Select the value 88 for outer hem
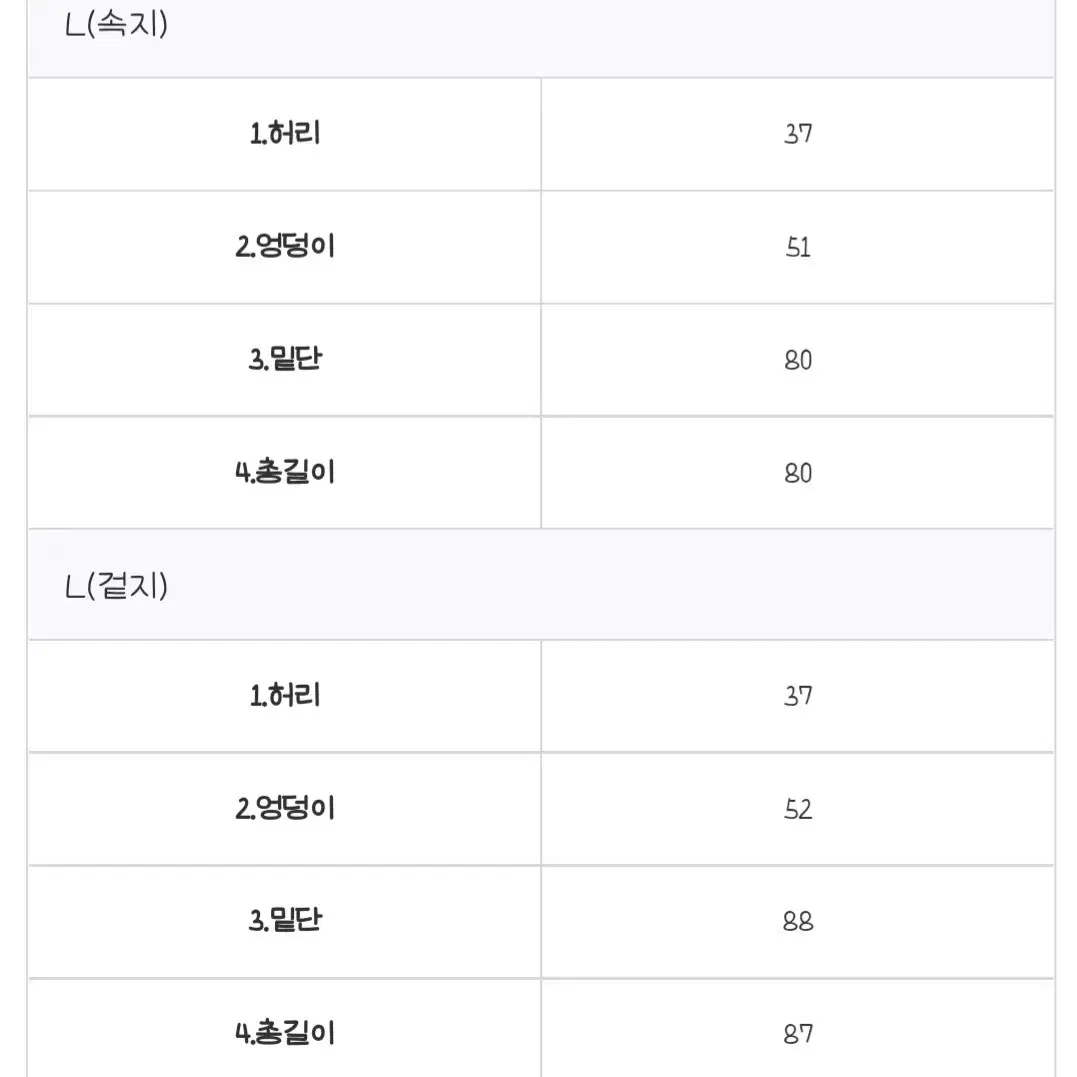 tap(798, 921)
